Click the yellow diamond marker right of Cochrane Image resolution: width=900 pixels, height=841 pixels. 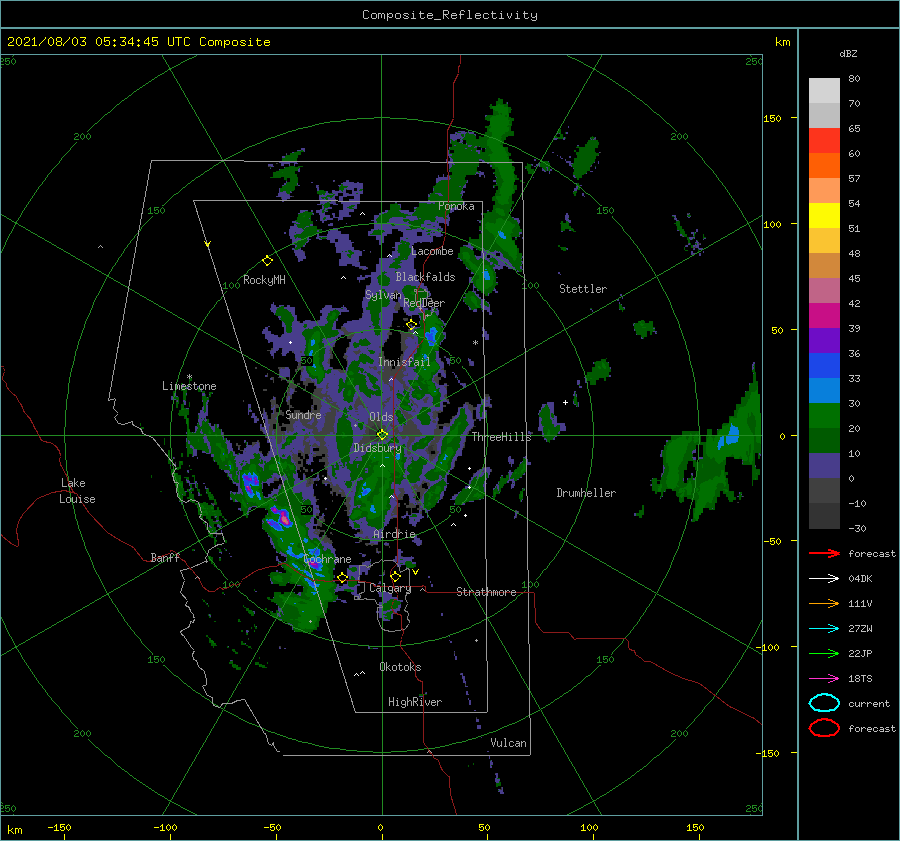(x=342, y=578)
